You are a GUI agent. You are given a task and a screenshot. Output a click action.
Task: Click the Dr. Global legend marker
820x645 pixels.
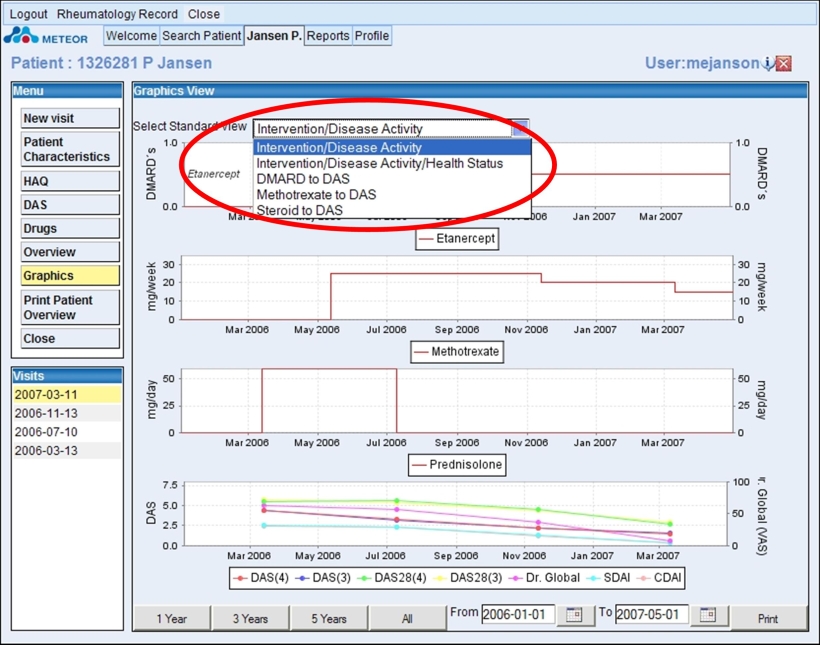pos(516,578)
